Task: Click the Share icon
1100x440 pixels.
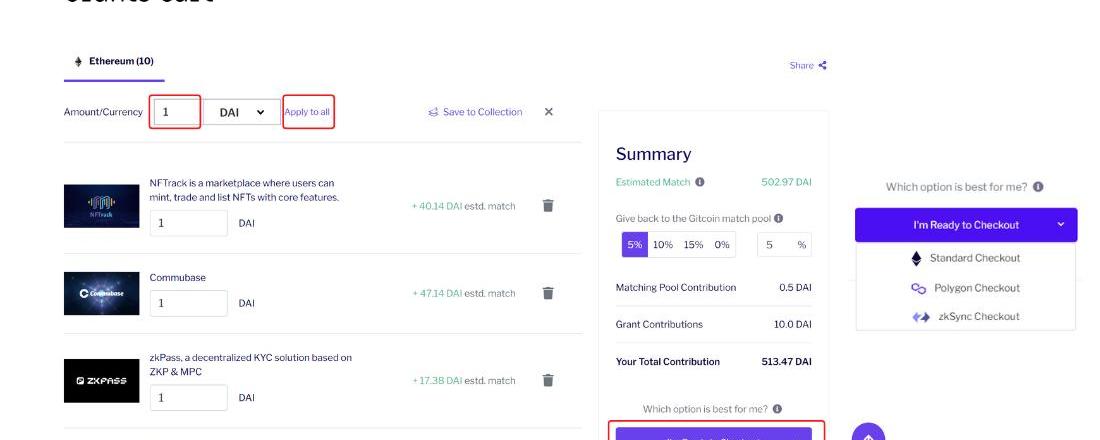Action: [822, 66]
